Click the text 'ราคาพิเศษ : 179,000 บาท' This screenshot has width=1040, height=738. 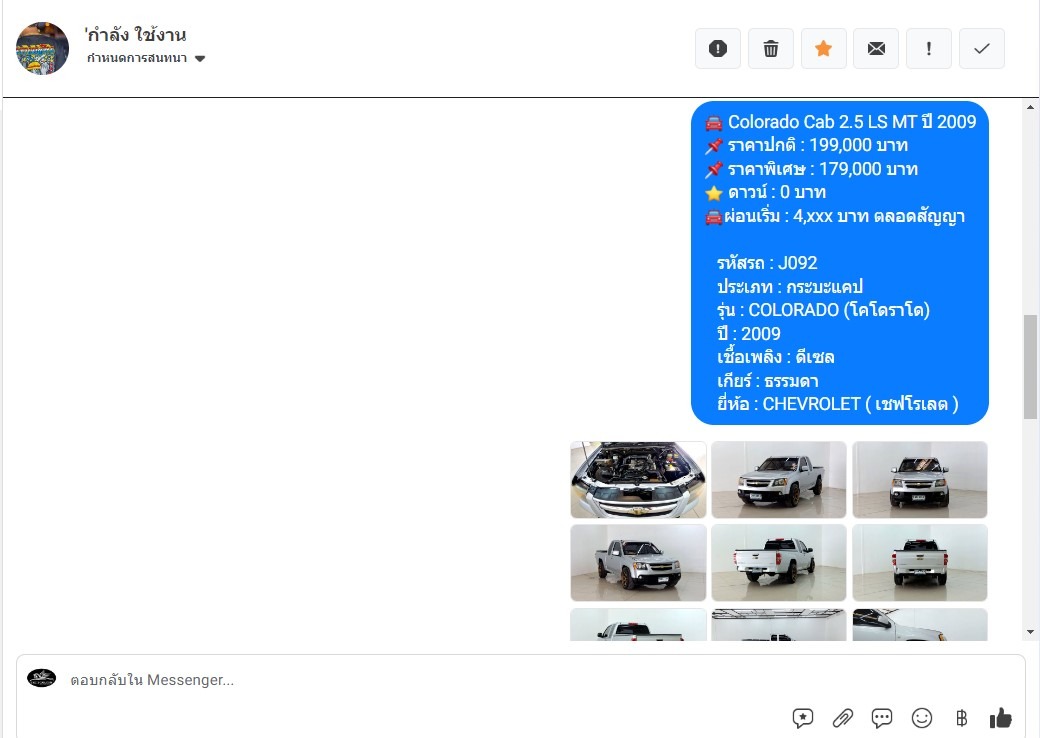[822, 169]
